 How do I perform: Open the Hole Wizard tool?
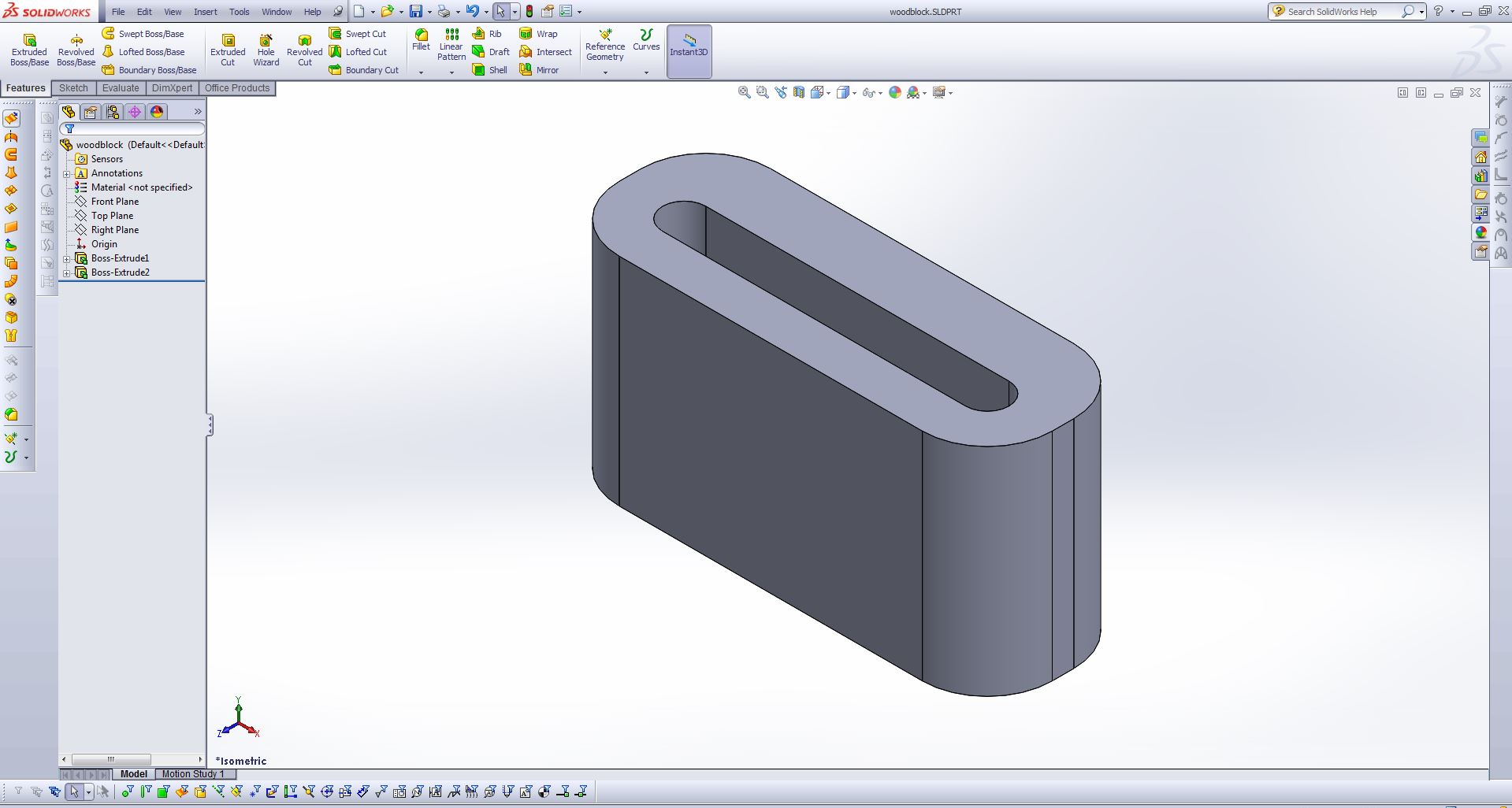pos(266,47)
